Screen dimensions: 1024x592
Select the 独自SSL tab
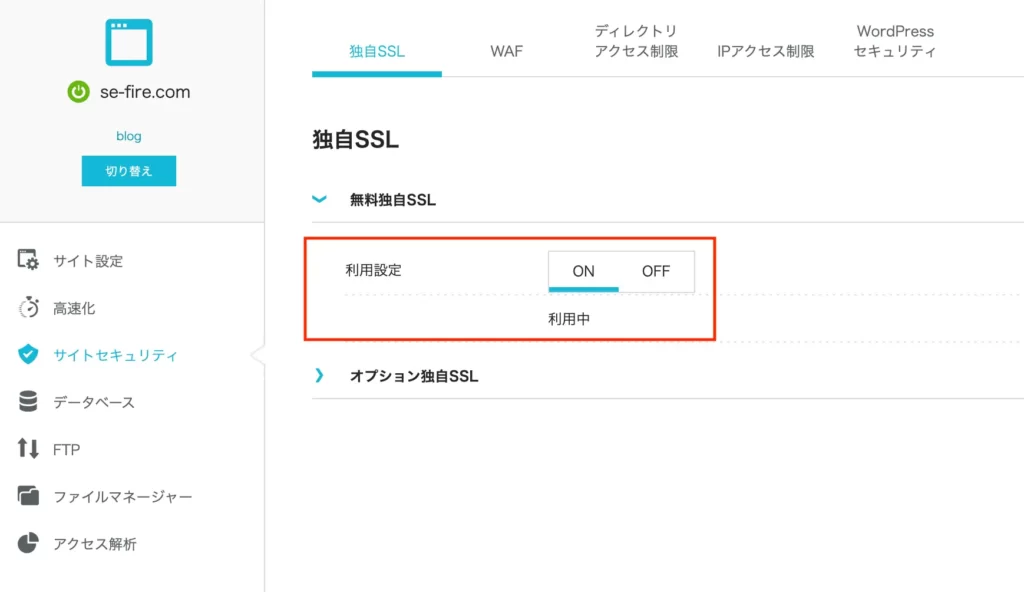377,51
